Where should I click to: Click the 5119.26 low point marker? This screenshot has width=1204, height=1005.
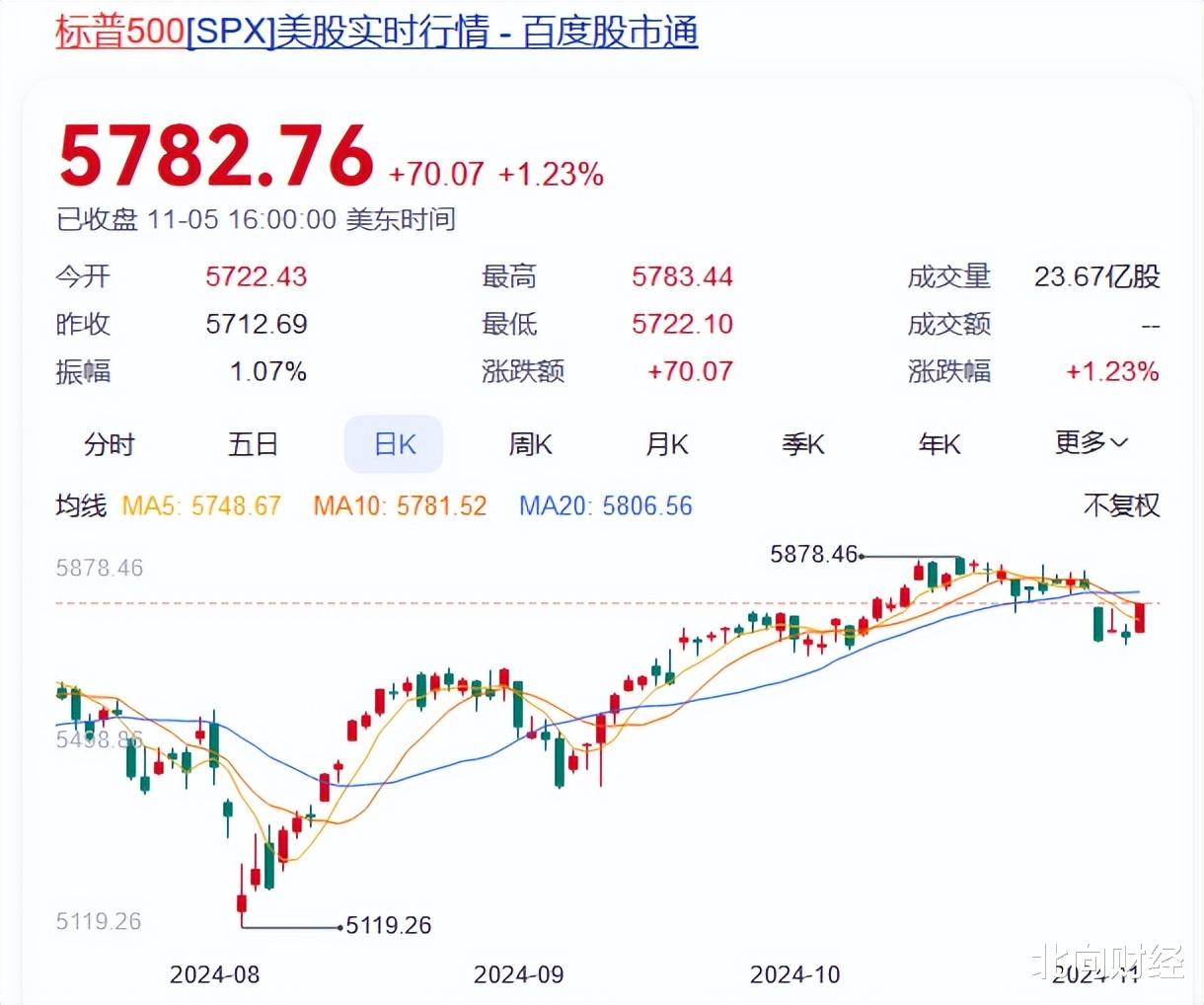coord(388,926)
